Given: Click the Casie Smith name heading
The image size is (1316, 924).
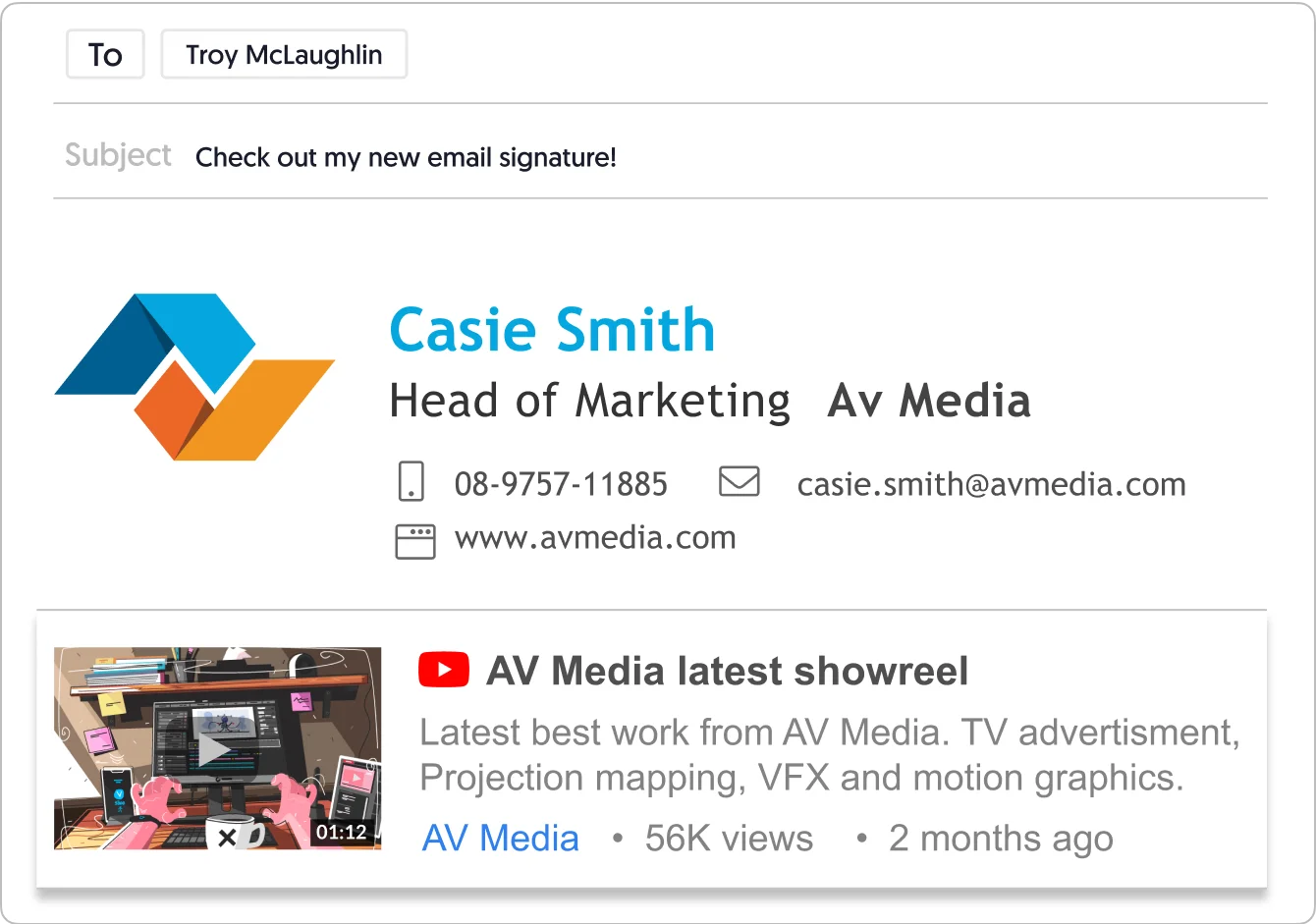Looking at the screenshot, I should point(552,330).
